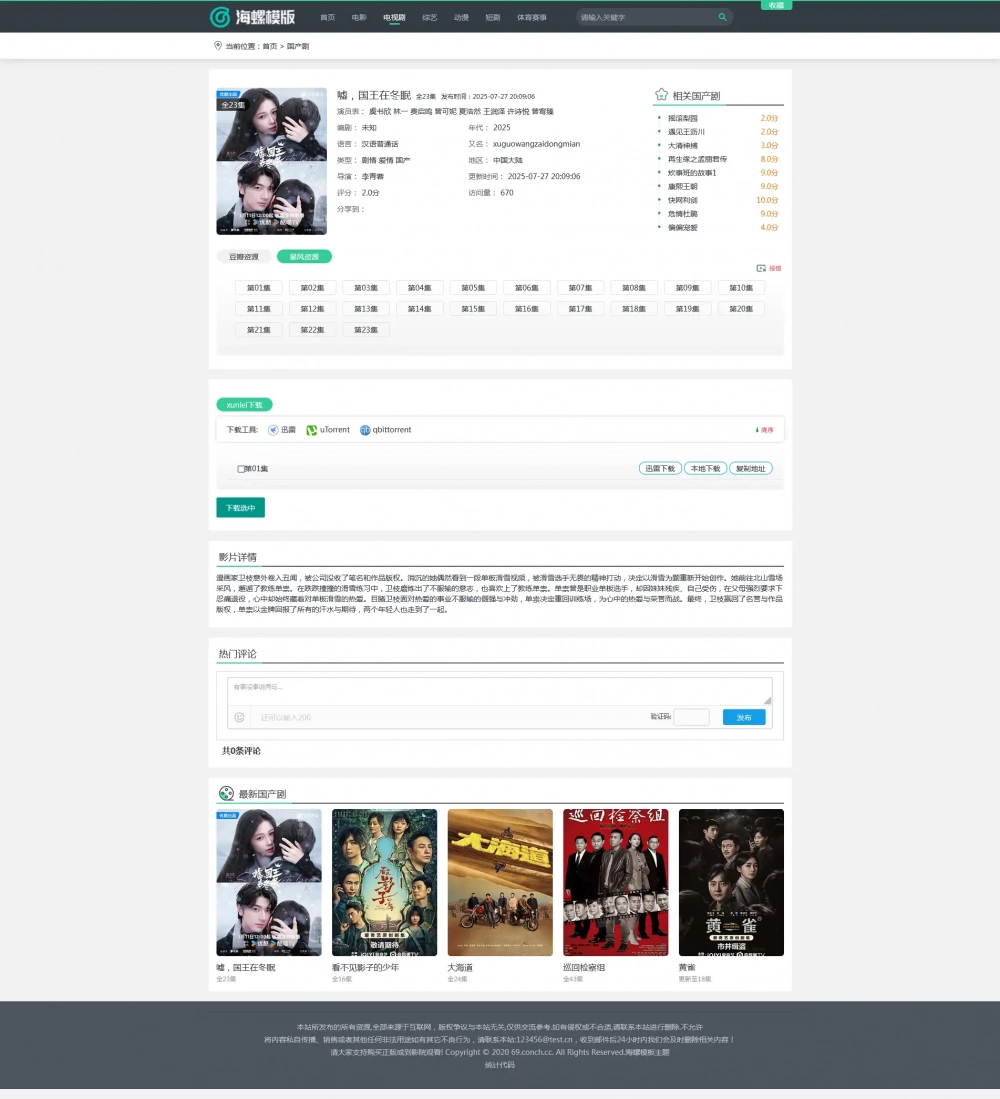1000x1099 pixels.
Task: Play episode 第05集
Action: 473,288
